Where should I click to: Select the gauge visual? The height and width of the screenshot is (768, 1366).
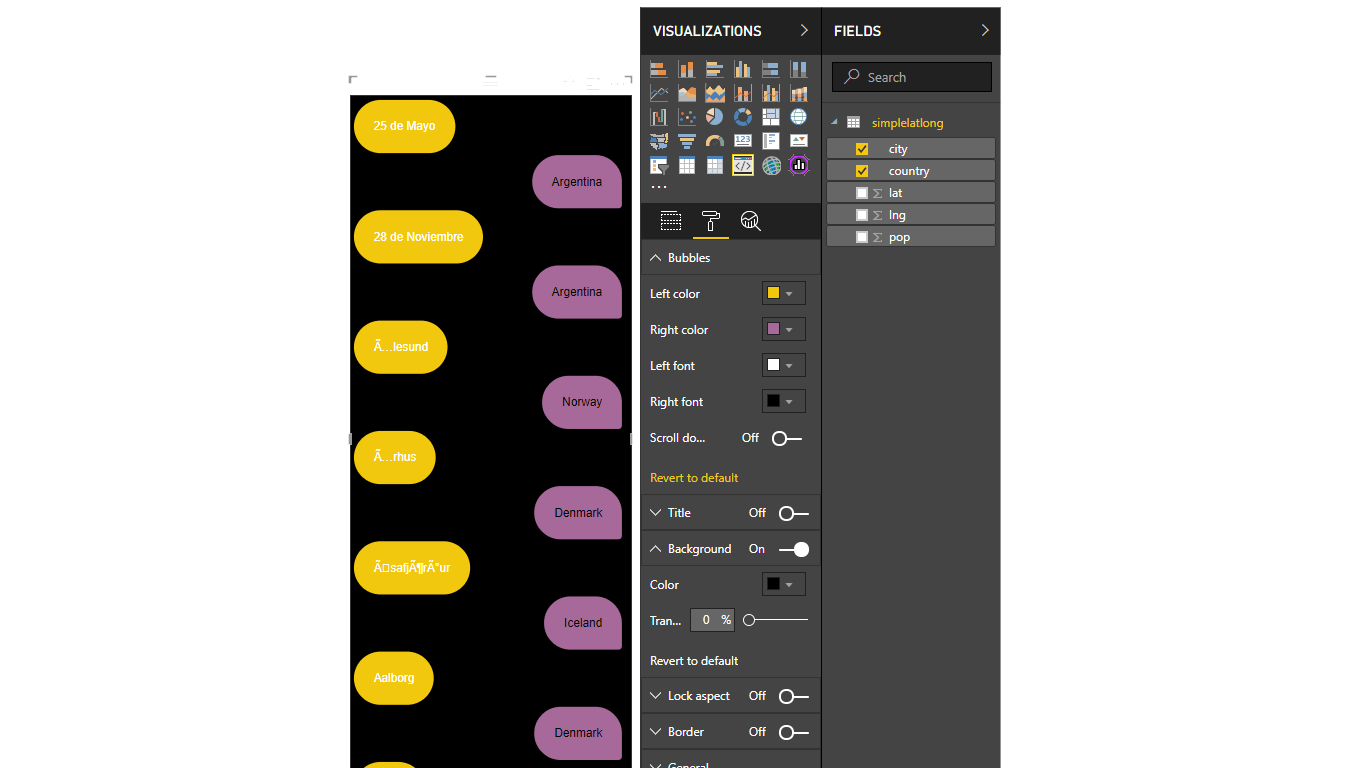coord(715,141)
